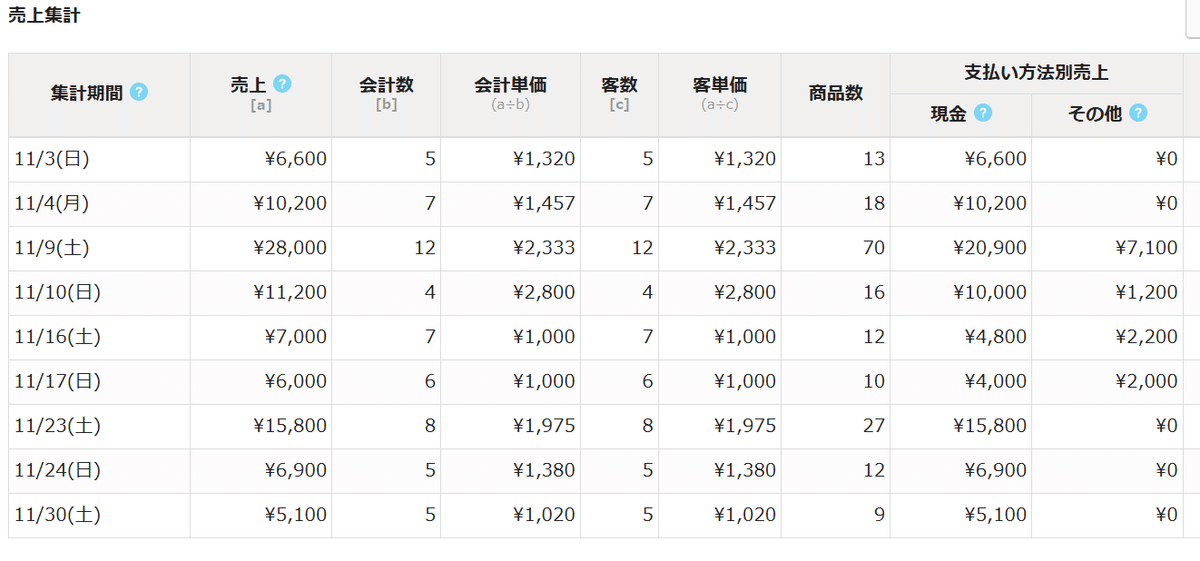1200x561 pixels.
Task: Click the 商品数 column header
Action: pyautogui.click(x=835, y=94)
